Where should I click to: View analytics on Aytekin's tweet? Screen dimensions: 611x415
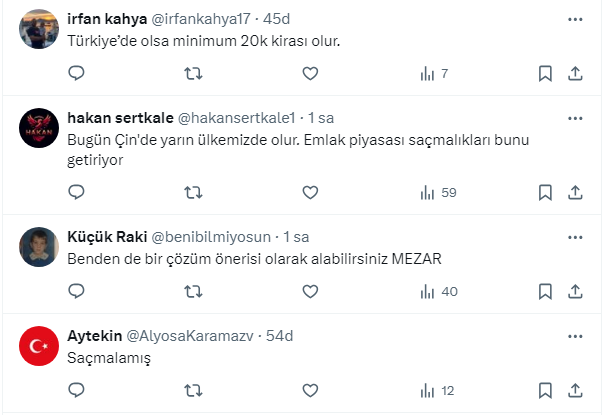[x=438, y=390]
